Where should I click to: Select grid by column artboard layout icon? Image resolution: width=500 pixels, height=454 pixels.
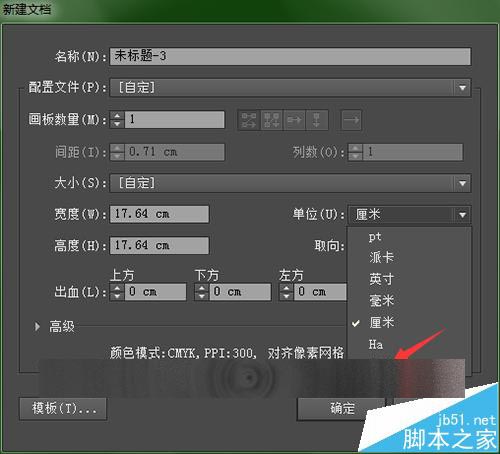pos(271,120)
